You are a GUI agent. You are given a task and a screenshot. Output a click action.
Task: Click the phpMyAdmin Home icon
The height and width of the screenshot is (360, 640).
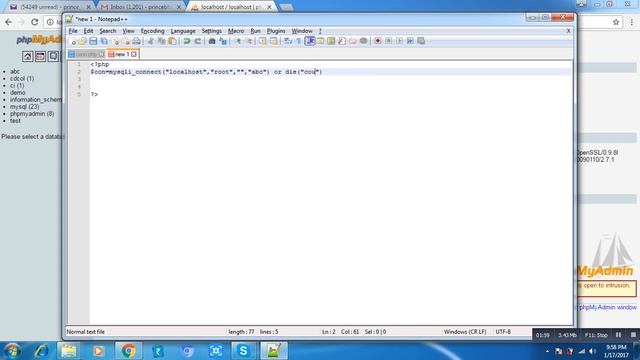pos(27,56)
